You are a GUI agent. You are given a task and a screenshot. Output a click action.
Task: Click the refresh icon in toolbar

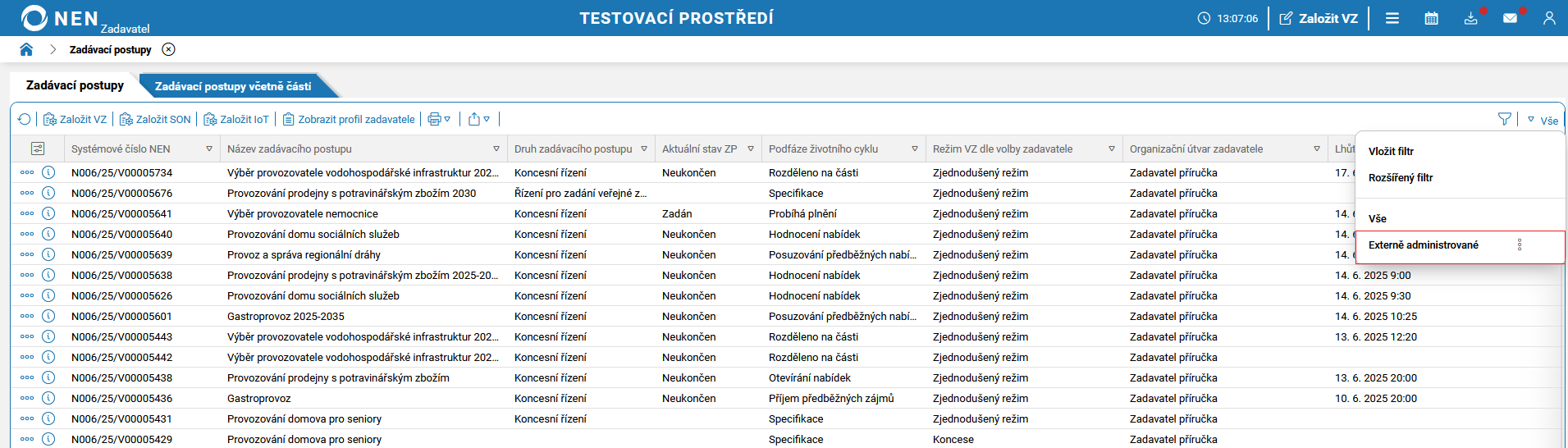click(x=25, y=119)
